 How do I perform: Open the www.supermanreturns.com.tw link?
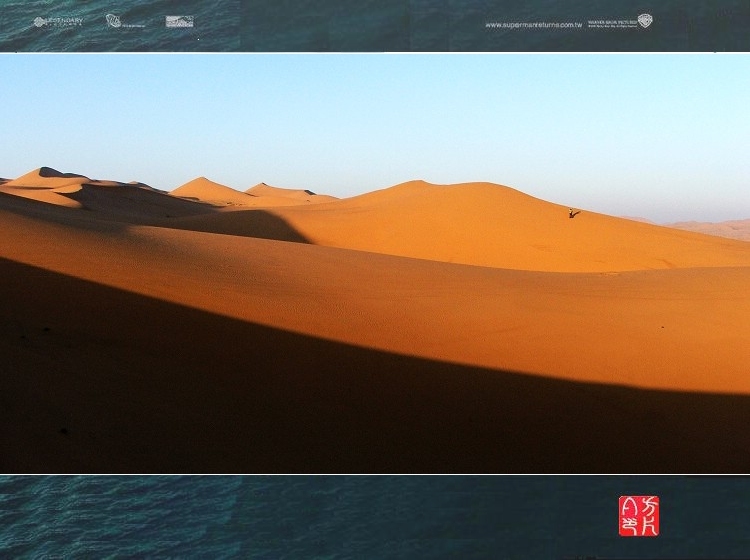coord(533,25)
